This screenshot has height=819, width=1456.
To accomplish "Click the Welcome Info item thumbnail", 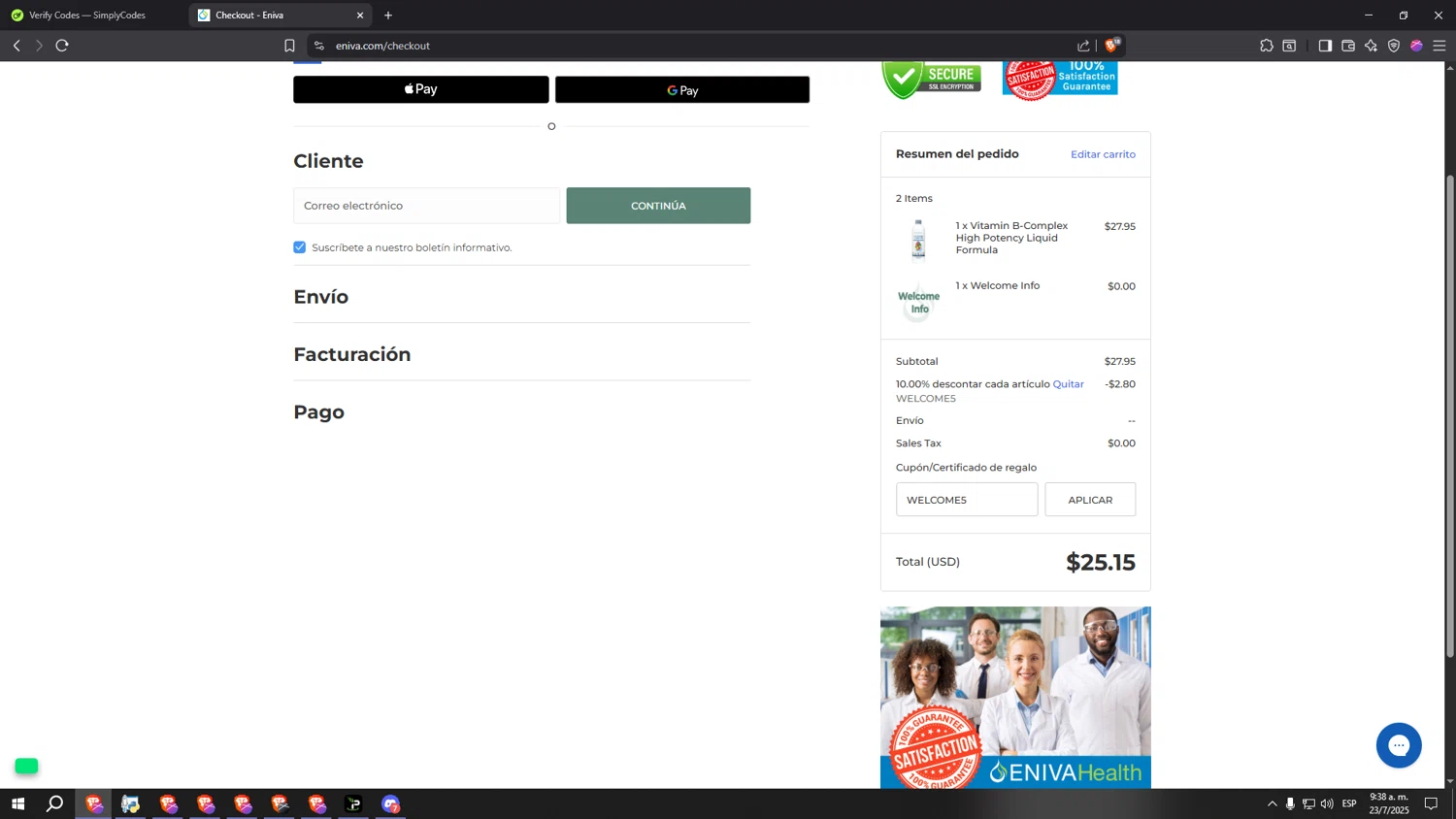I will click(x=918, y=302).
